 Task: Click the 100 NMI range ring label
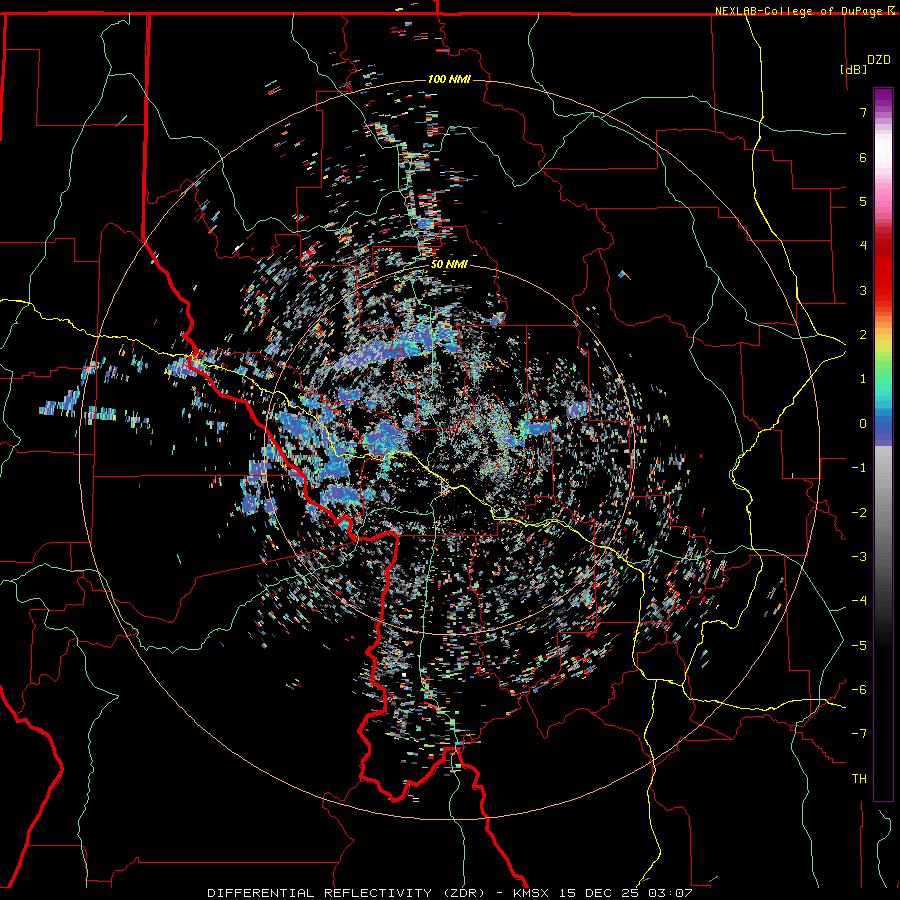coord(449,79)
